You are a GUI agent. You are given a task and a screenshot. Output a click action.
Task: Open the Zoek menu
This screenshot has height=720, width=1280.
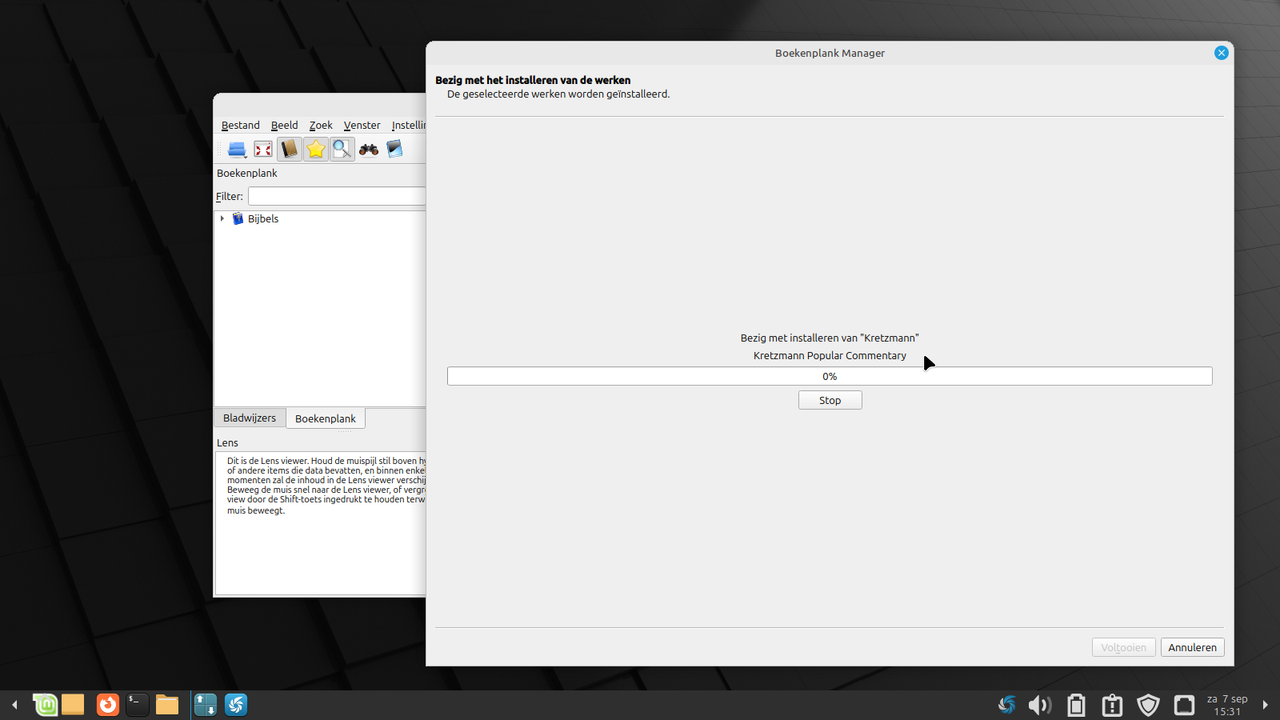[x=321, y=125]
